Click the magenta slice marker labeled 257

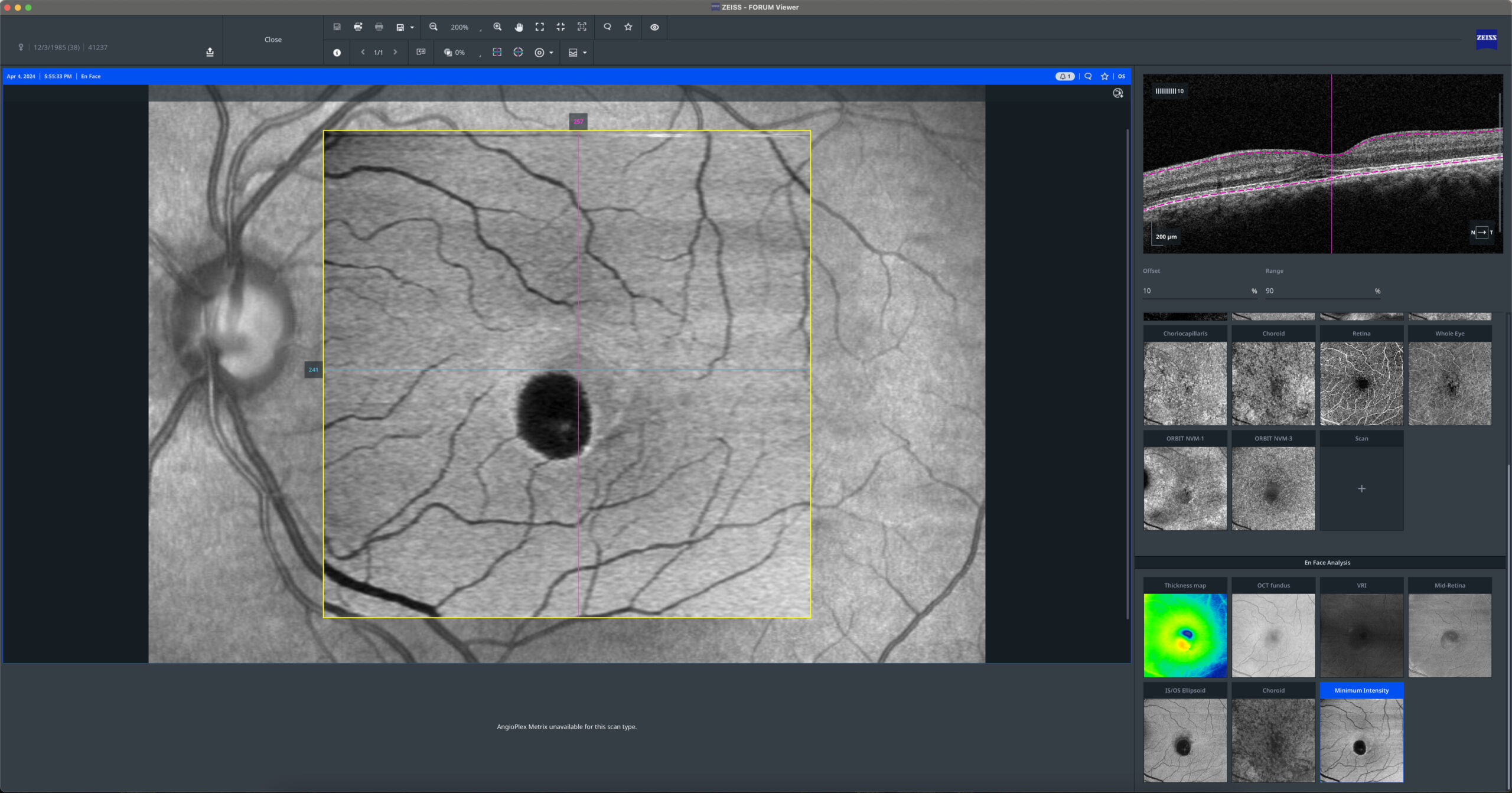[x=578, y=122]
